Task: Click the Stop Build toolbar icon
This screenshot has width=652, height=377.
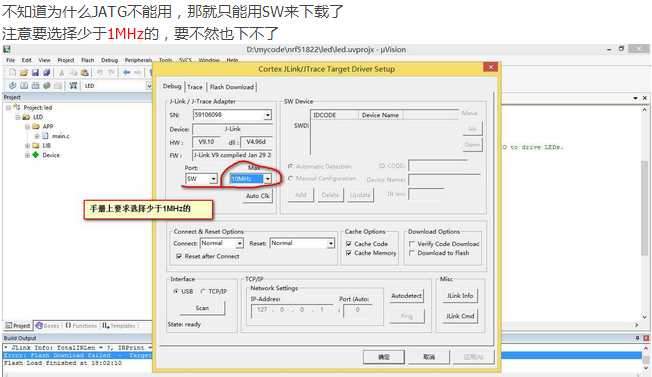Action: tap(58, 86)
